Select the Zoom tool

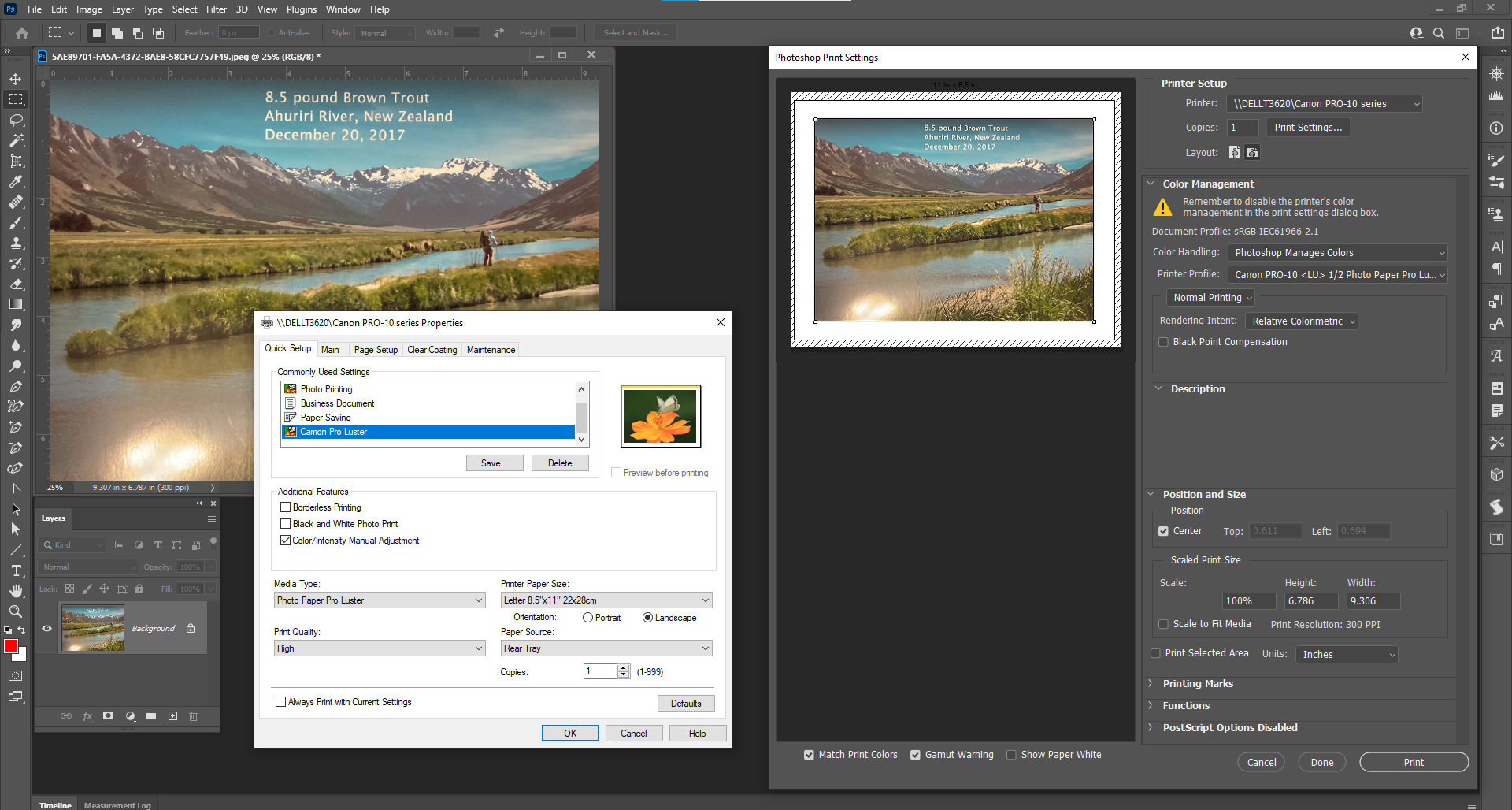click(x=16, y=611)
